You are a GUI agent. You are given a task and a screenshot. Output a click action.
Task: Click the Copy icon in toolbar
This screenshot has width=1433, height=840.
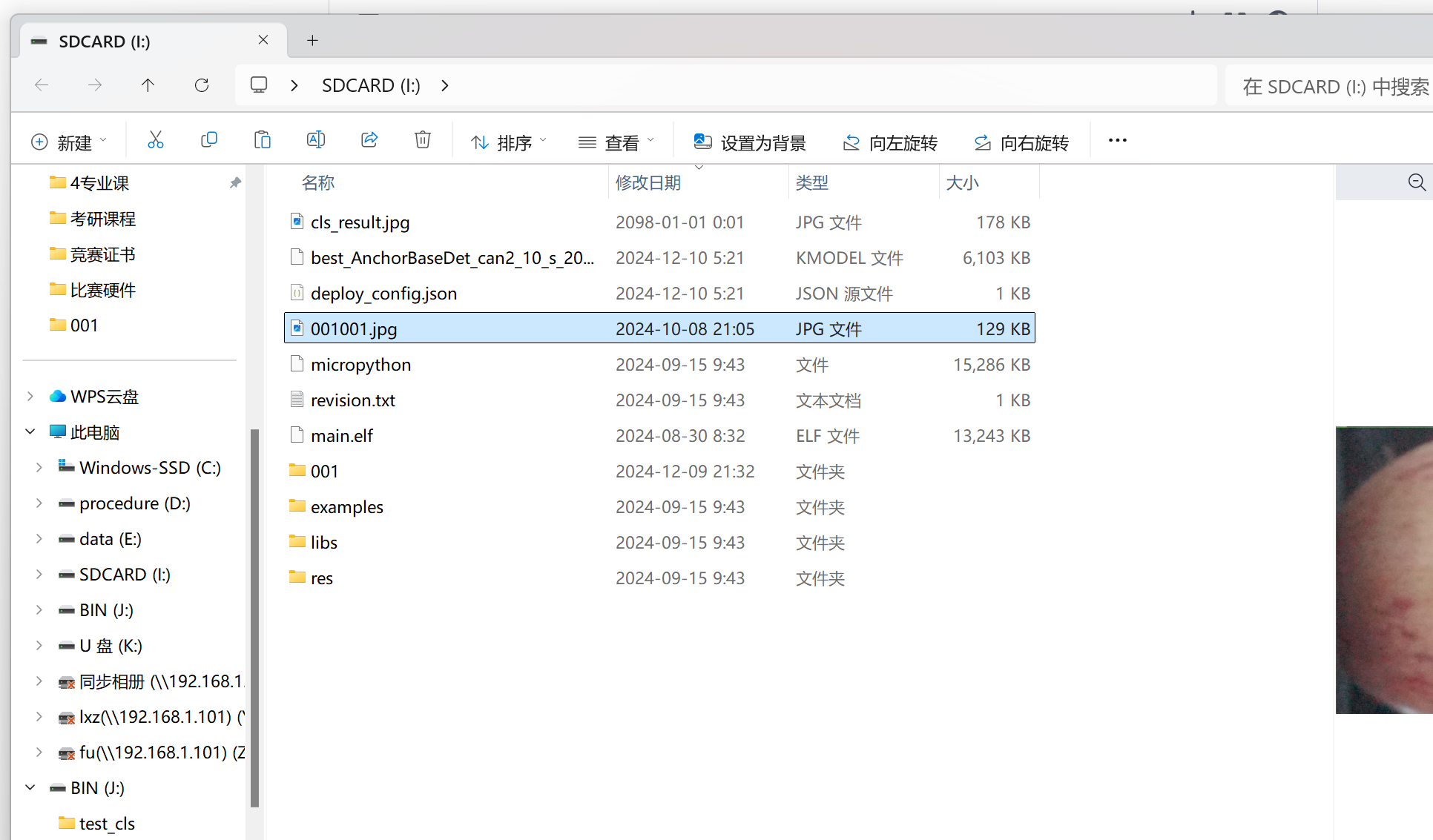209,140
